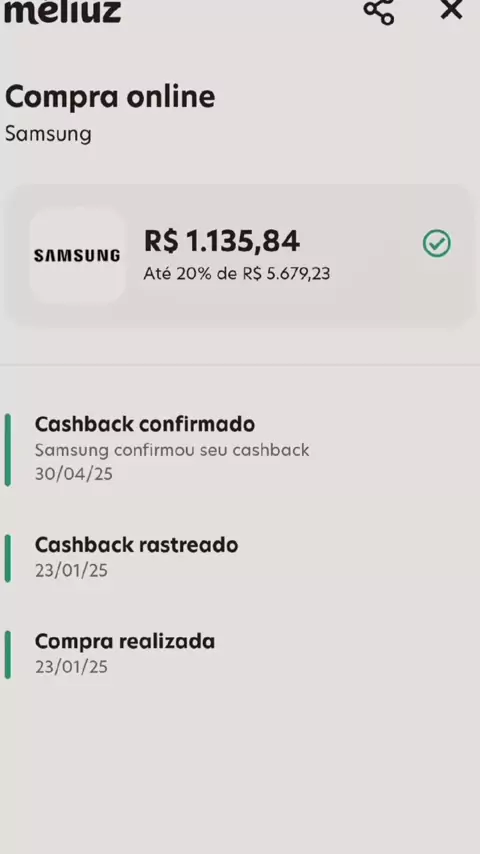Tap the 'Compra online' heading

[x=110, y=97]
